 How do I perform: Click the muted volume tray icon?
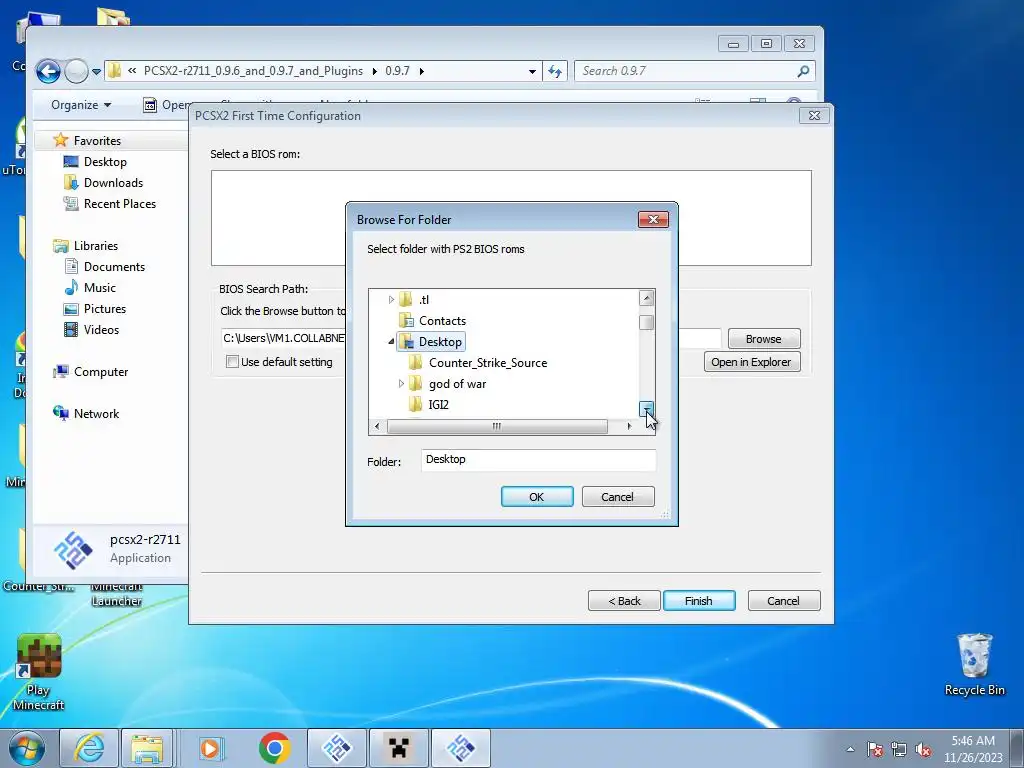[x=923, y=750]
